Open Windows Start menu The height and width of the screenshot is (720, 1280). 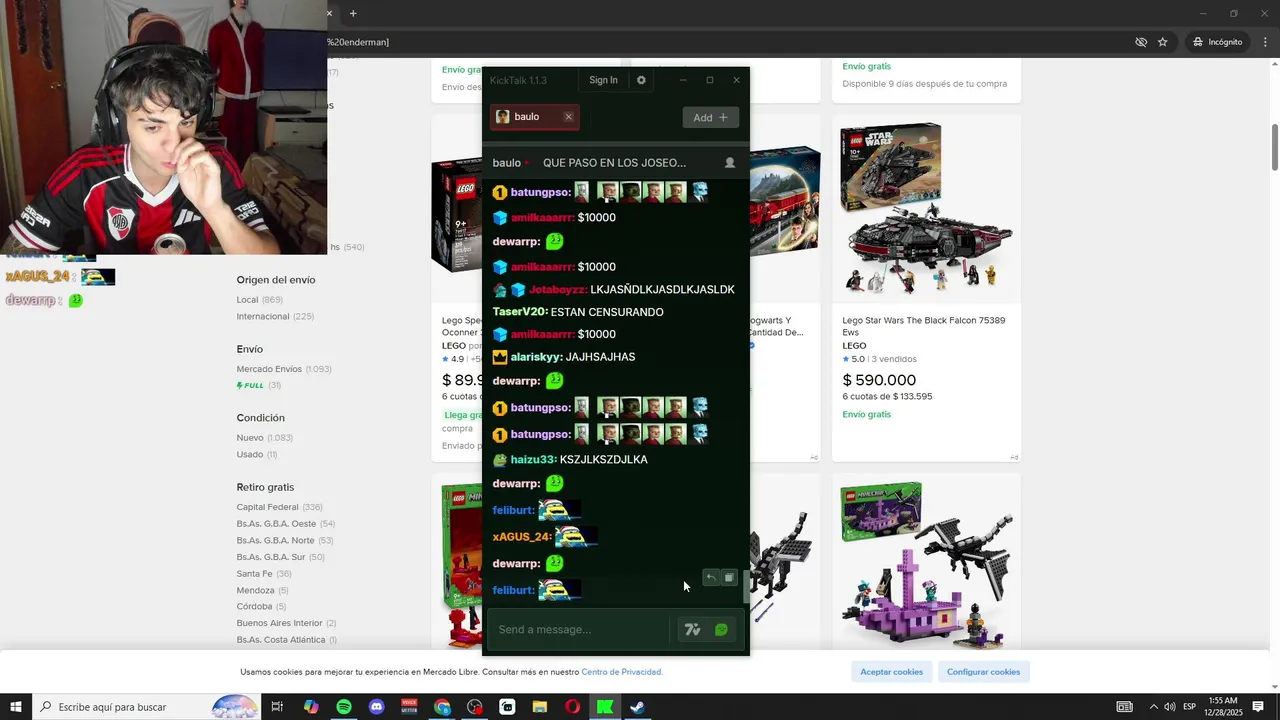pyautogui.click(x=16, y=707)
